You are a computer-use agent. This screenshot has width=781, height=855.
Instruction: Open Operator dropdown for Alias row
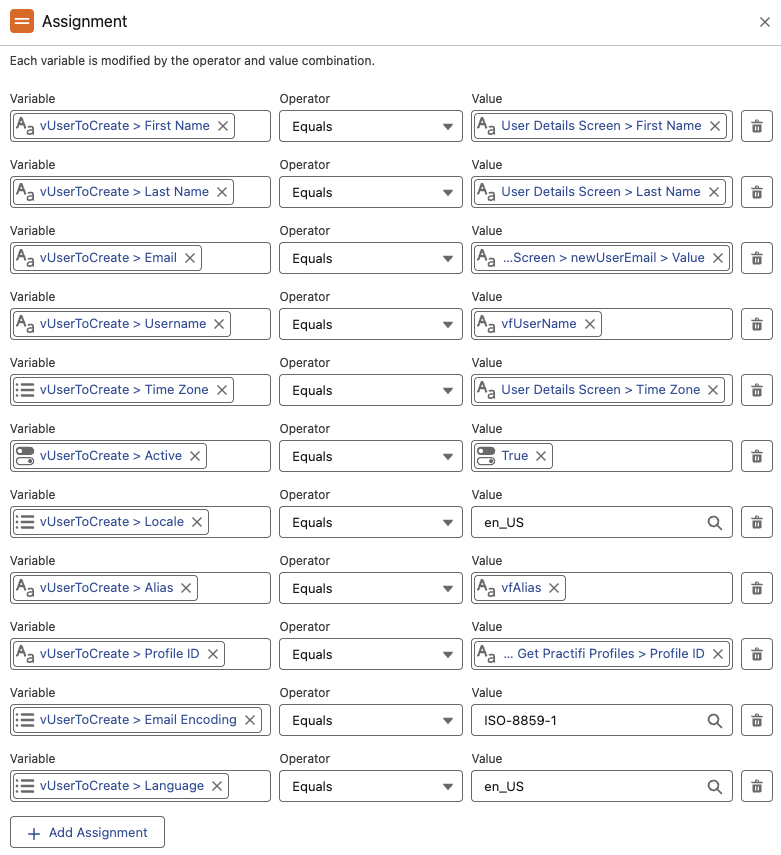click(371, 588)
